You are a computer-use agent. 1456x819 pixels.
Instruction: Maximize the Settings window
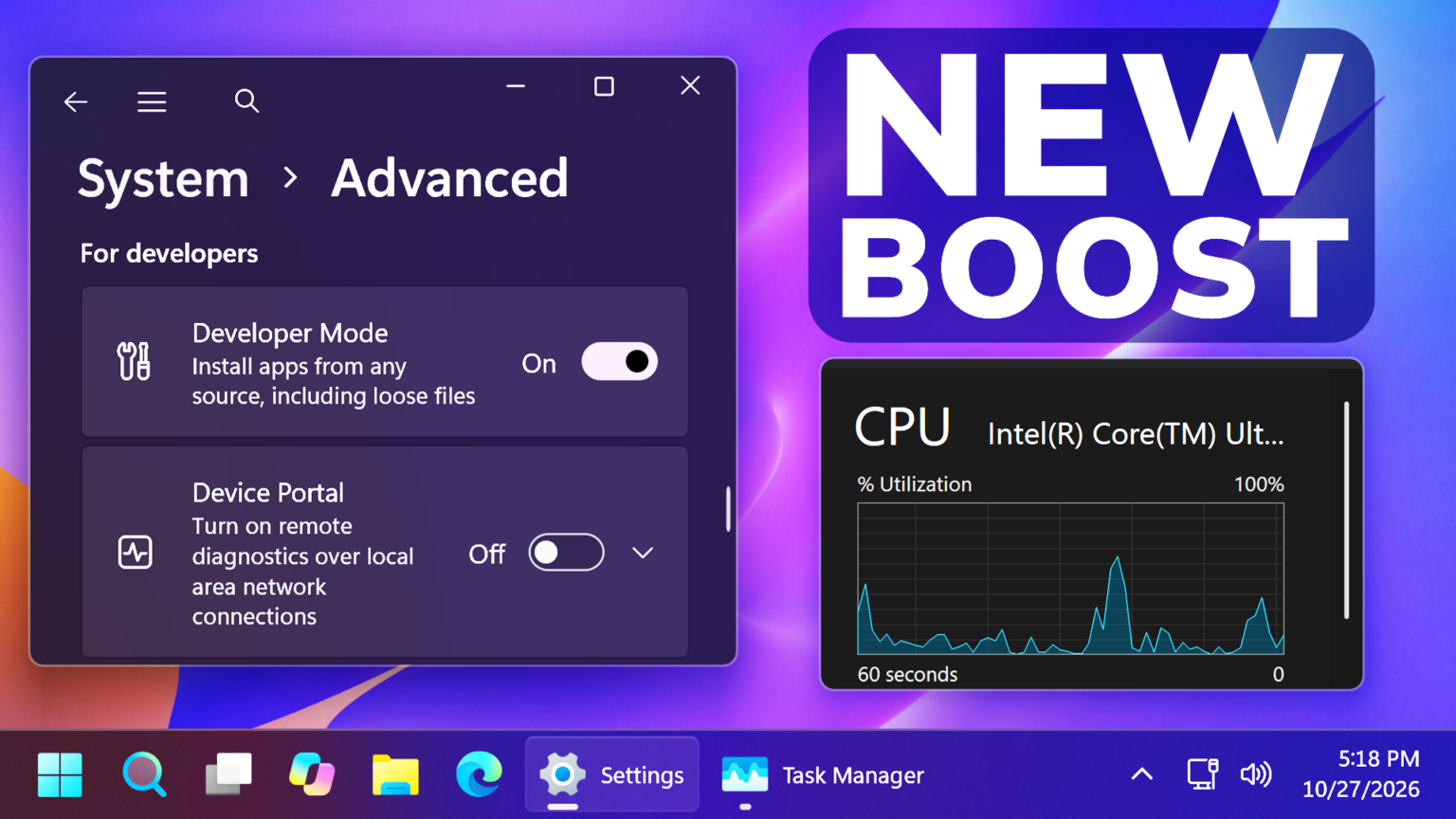point(604,86)
